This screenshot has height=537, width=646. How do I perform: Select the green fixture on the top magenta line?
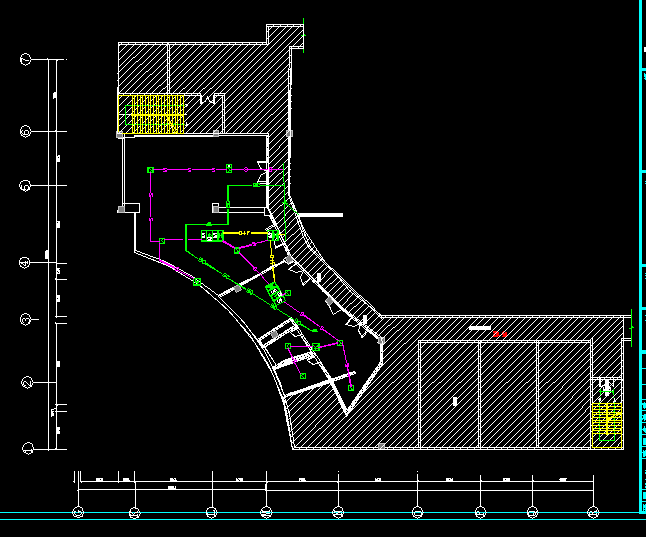[x=229, y=167]
